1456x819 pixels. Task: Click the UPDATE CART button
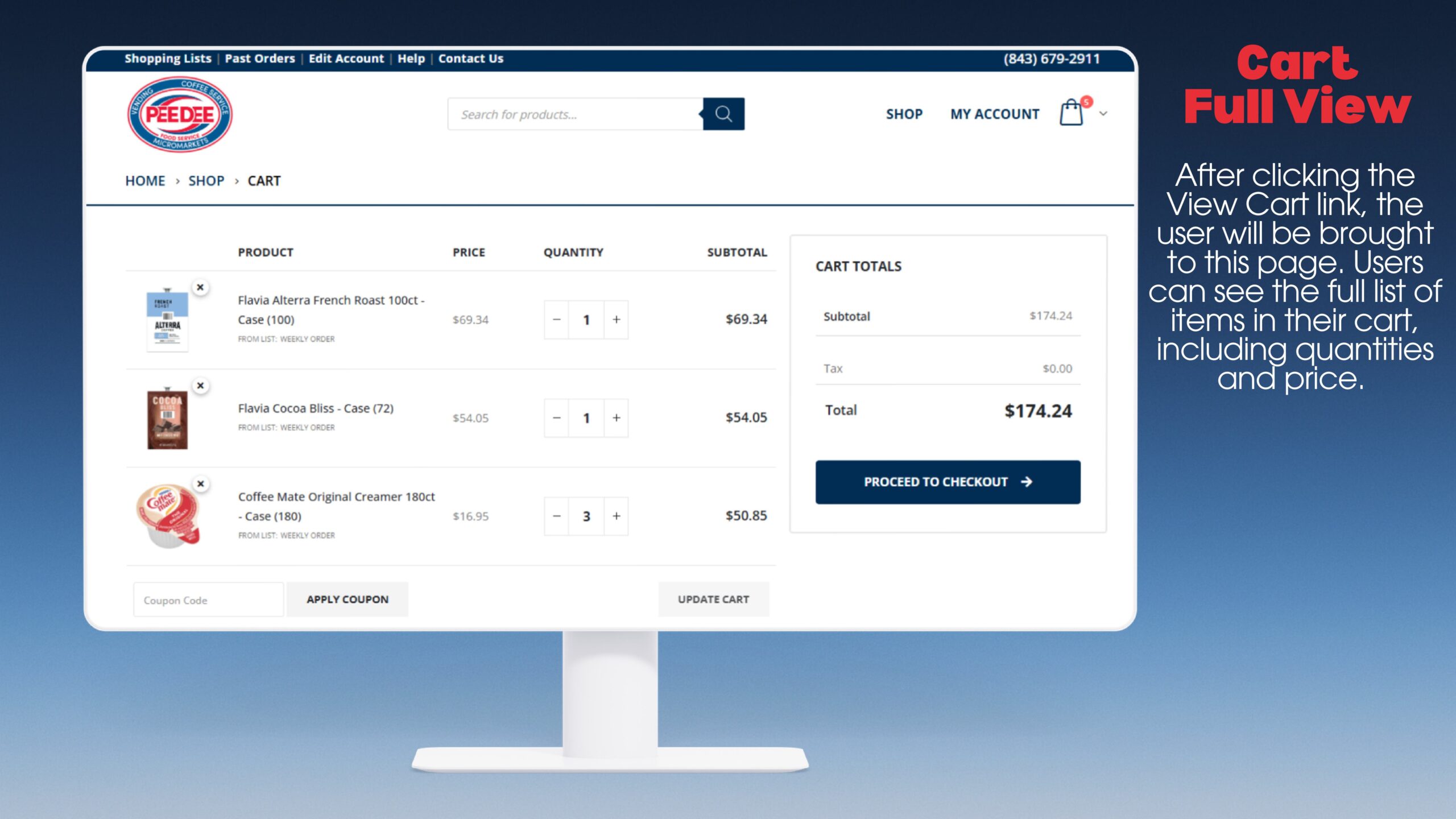(x=714, y=599)
